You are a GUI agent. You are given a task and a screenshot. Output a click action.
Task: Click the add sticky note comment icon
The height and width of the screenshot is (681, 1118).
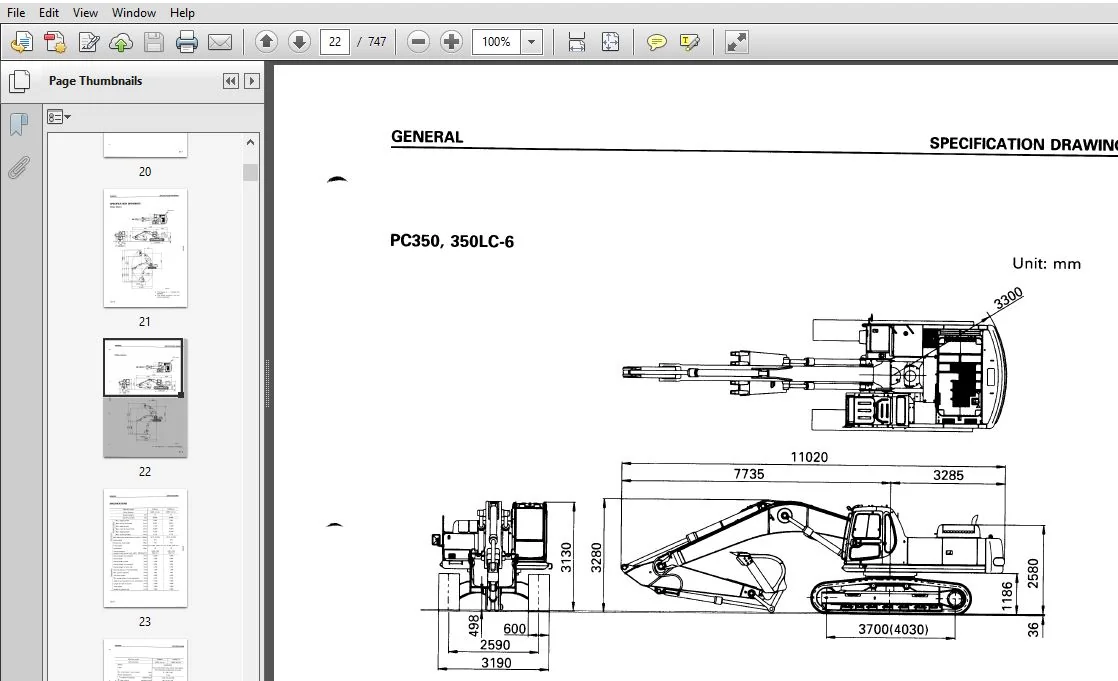pyautogui.click(x=656, y=42)
